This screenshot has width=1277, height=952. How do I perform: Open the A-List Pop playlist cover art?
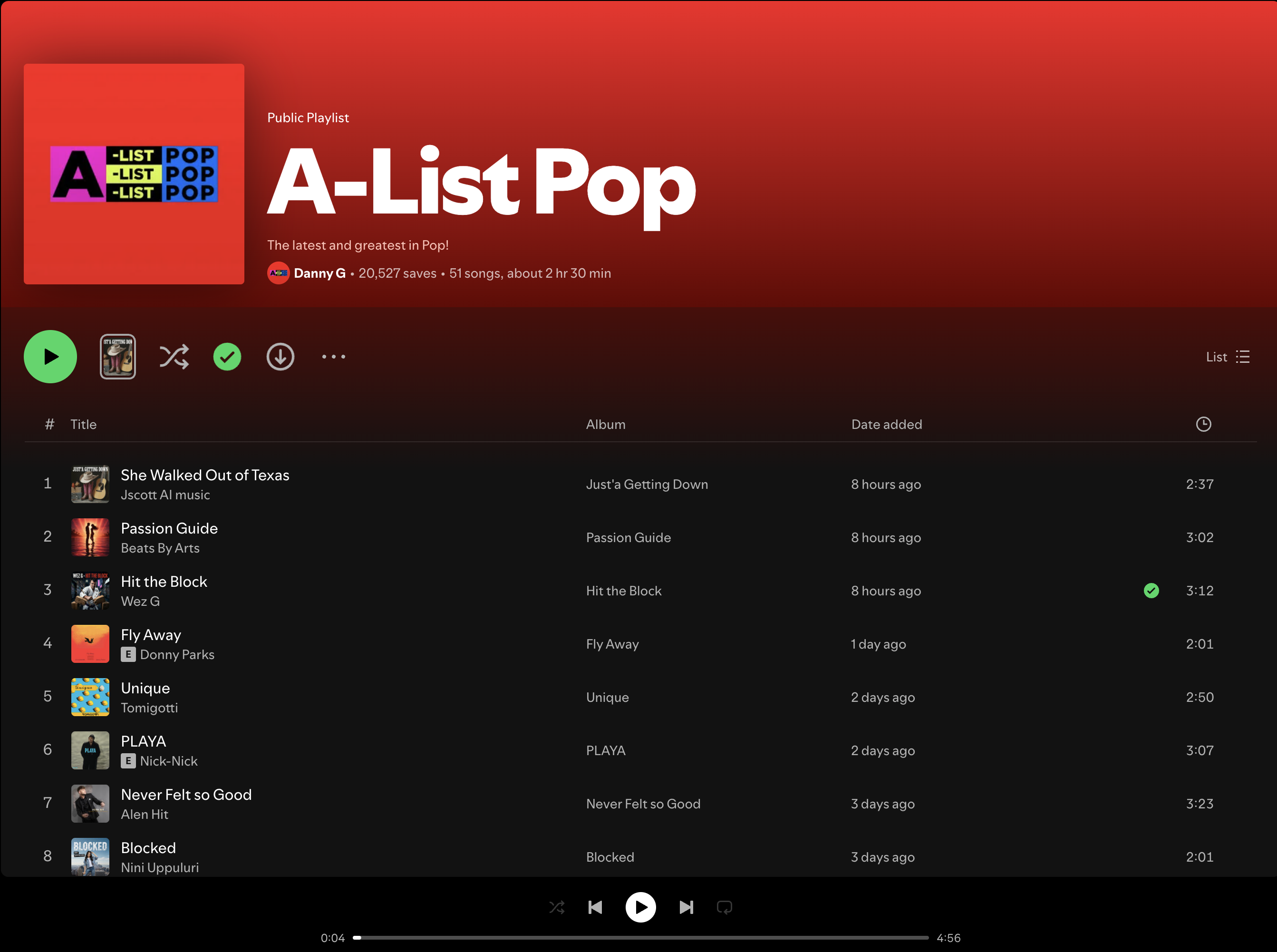[x=134, y=174]
